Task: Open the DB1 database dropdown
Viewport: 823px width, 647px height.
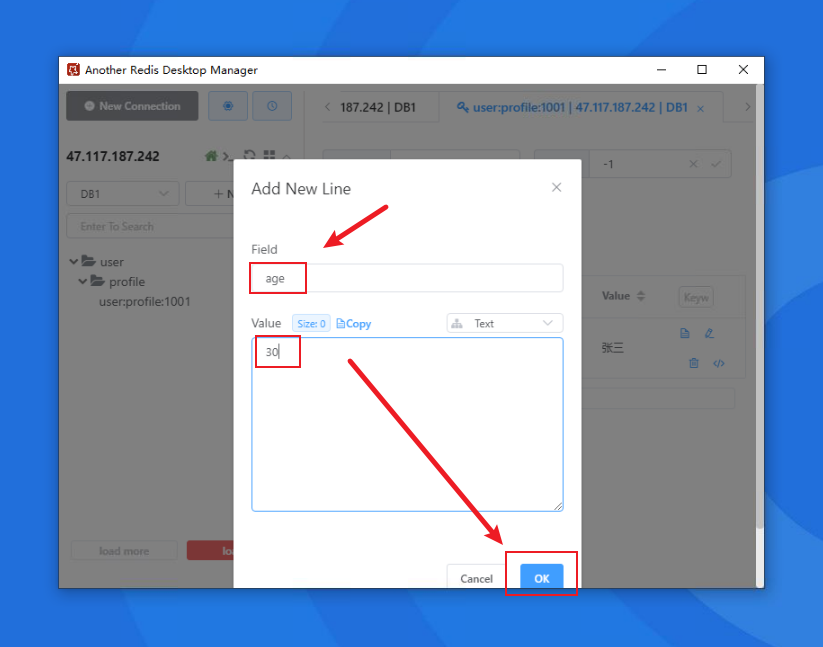Action: coord(123,194)
